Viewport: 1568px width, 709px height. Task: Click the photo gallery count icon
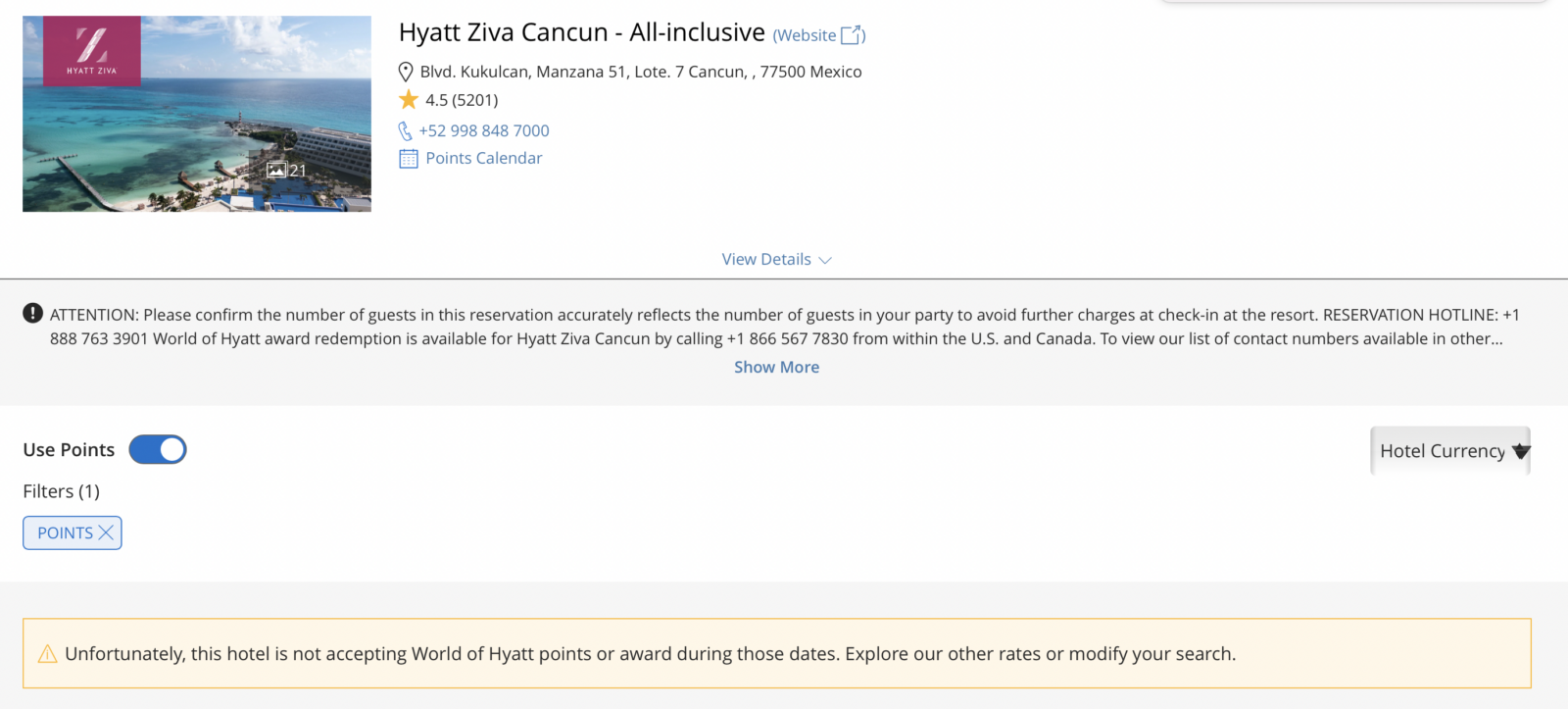[x=276, y=170]
